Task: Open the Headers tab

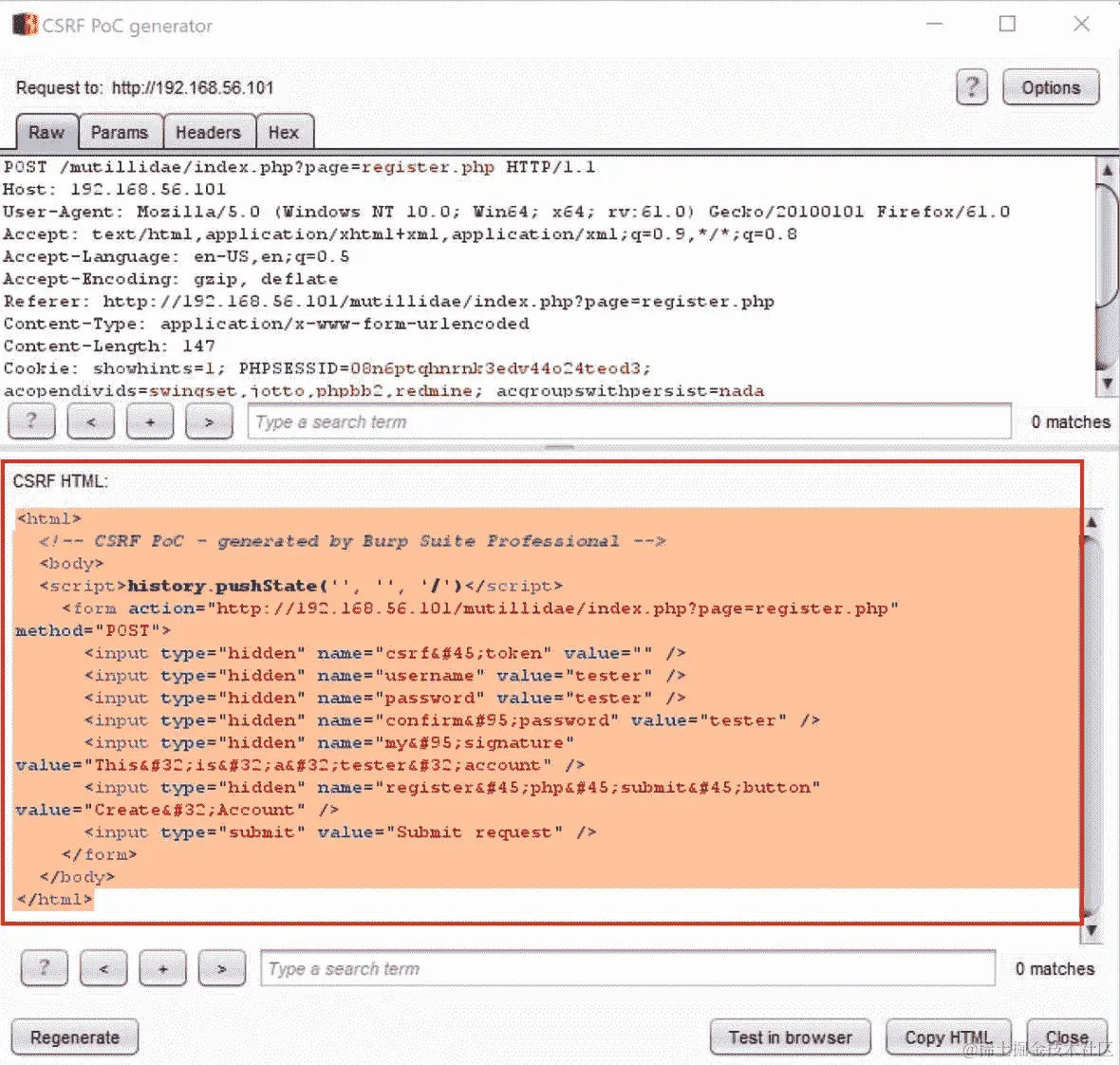Action: [x=209, y=132]
